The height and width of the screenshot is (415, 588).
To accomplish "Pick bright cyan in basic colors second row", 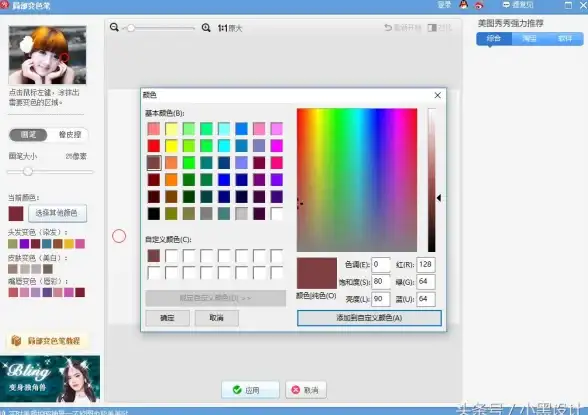I will click(224, 145).
